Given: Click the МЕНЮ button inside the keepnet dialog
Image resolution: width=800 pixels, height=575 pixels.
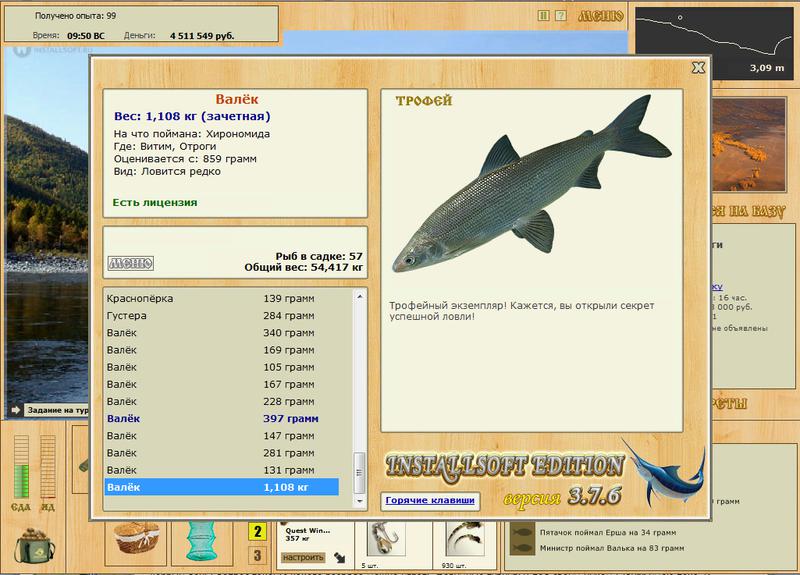Looking at the screenshot, I should click(x=131, y=263).
